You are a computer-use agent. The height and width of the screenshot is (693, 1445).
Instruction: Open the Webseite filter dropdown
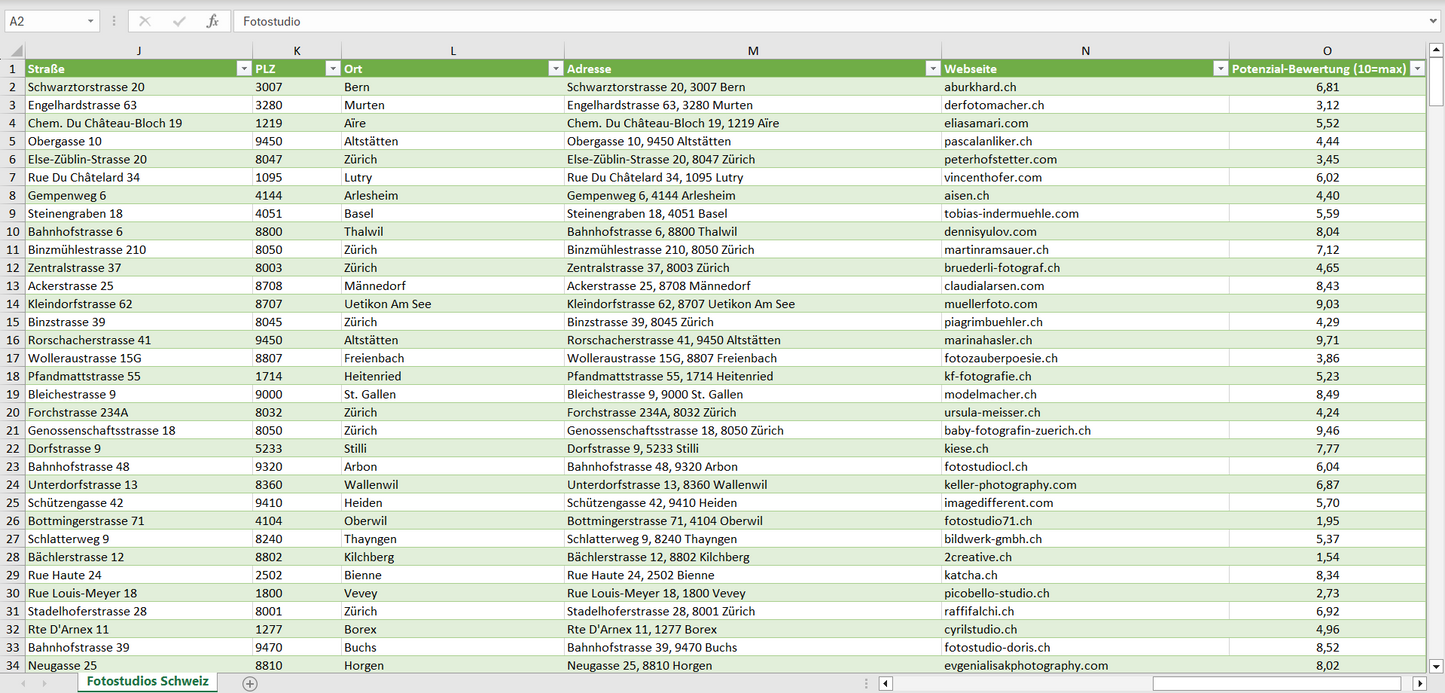(1220, 69)
